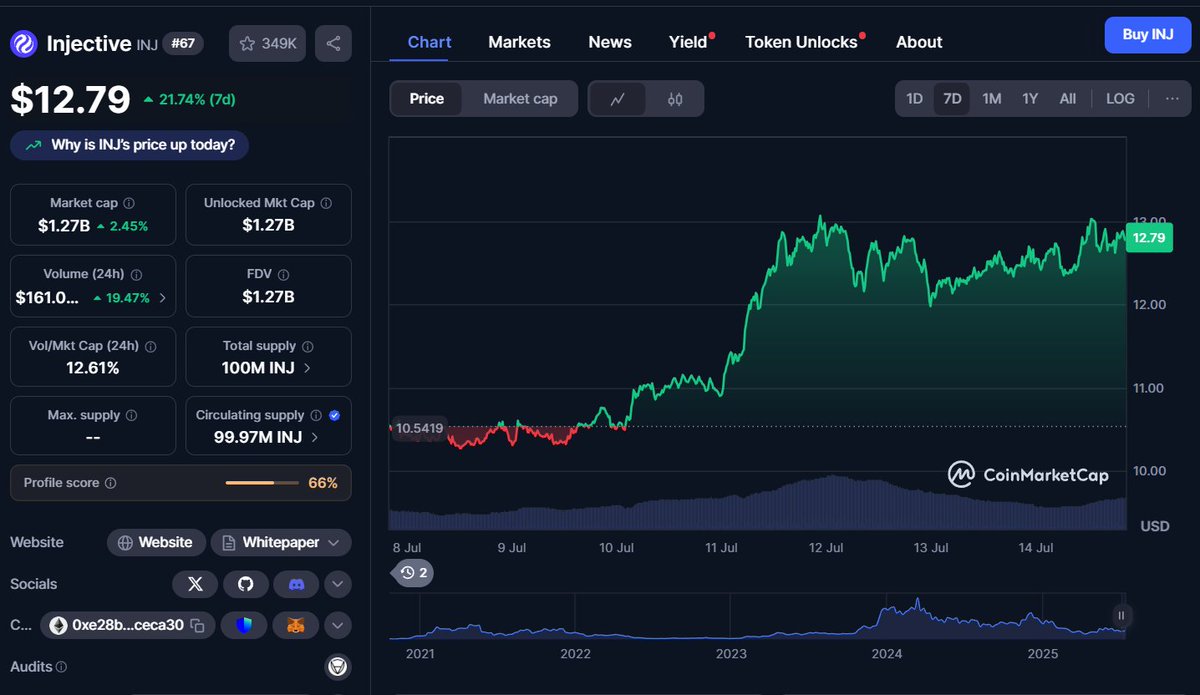Click the range selector pause handle
The height and width of the screenshot is (695, 1200).
pos(1121,616)
